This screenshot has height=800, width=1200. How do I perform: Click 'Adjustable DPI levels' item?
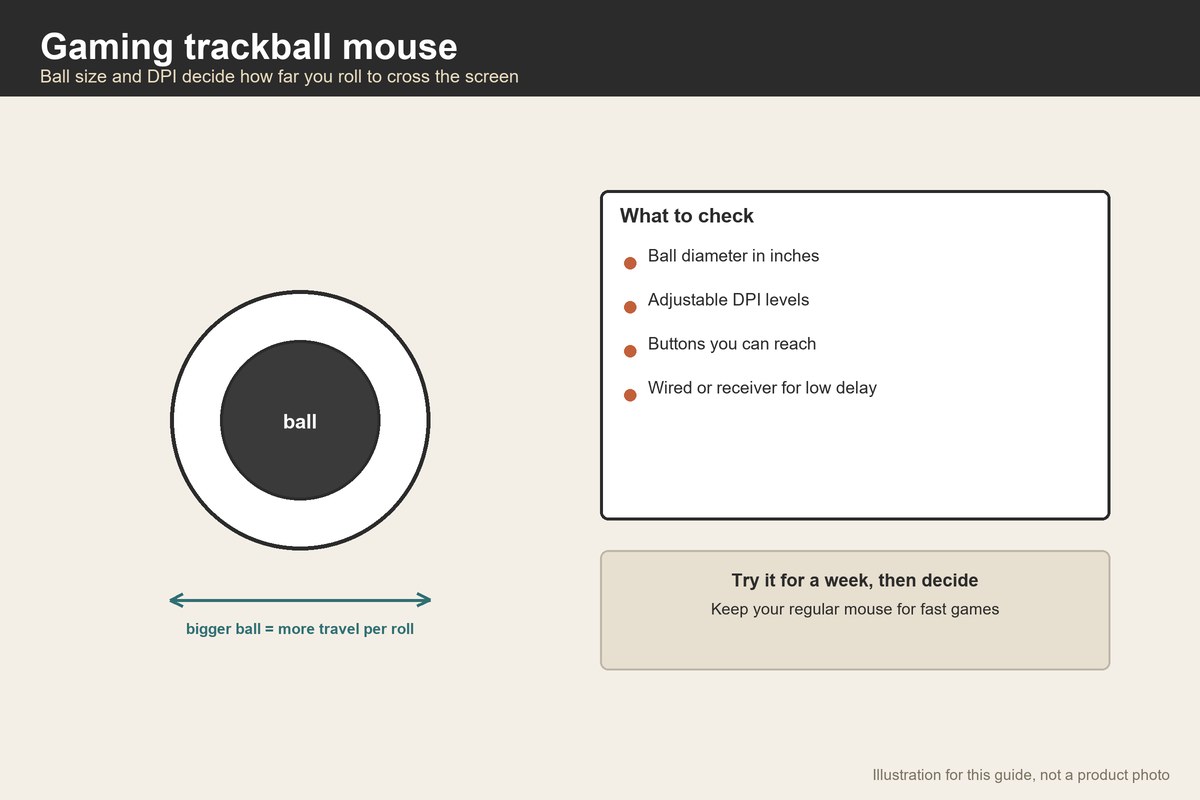(x=728, y=300)
